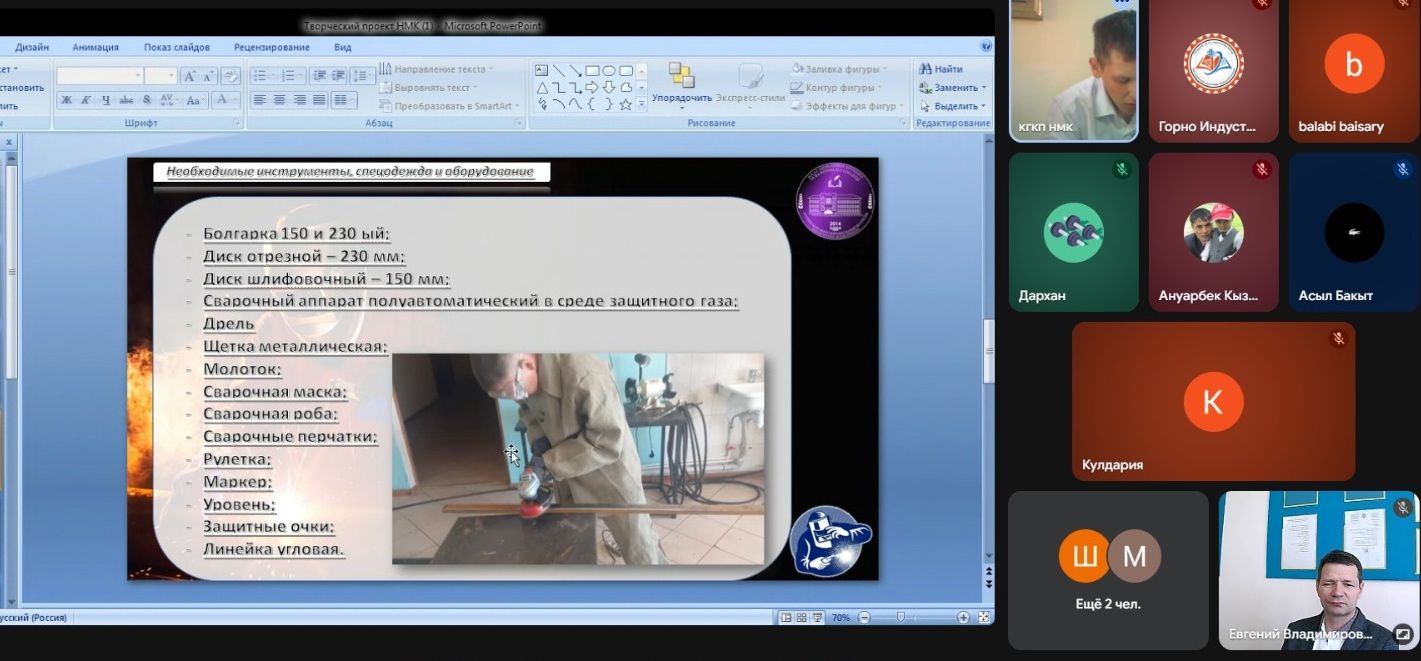Click the zoom slider handle
Image resolution: width=1421 pixels, height=661 pixels.
click(901, 618)
